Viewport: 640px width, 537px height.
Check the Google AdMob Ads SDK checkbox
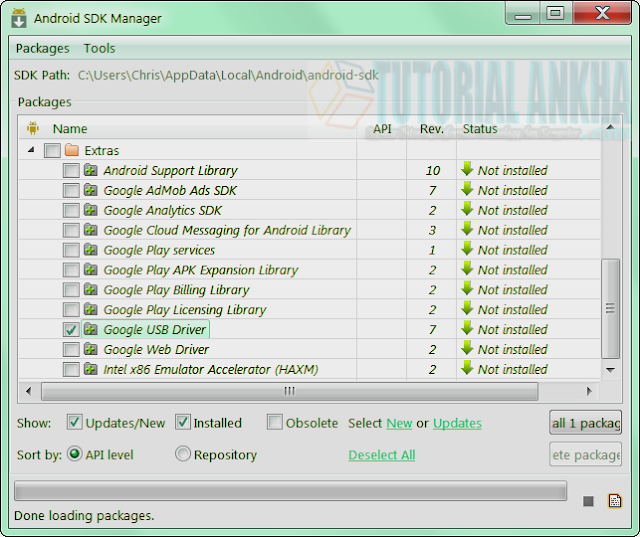71,191
